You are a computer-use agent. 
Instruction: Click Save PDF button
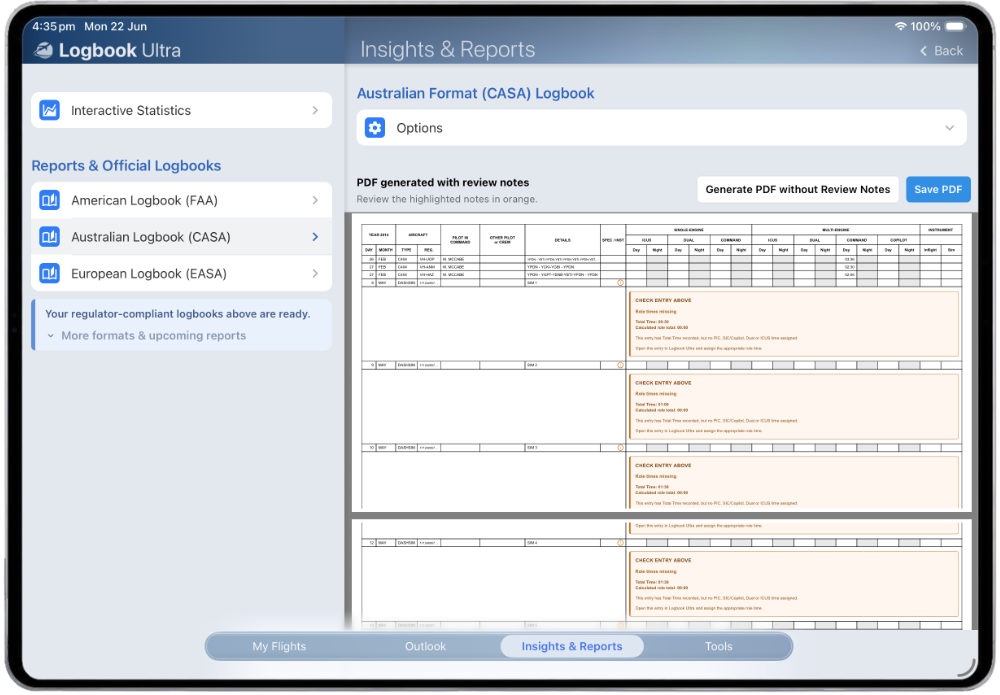[938, 189]
